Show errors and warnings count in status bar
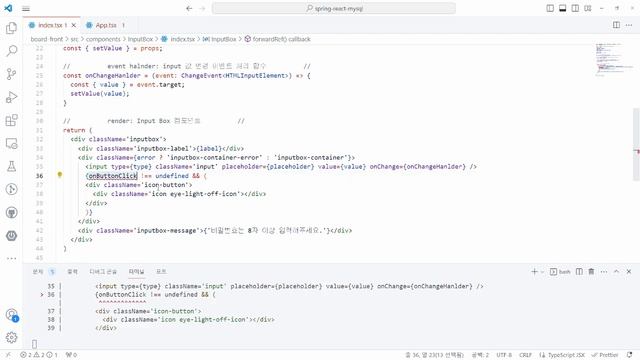 pyautogui.click(x=39, y=355)
